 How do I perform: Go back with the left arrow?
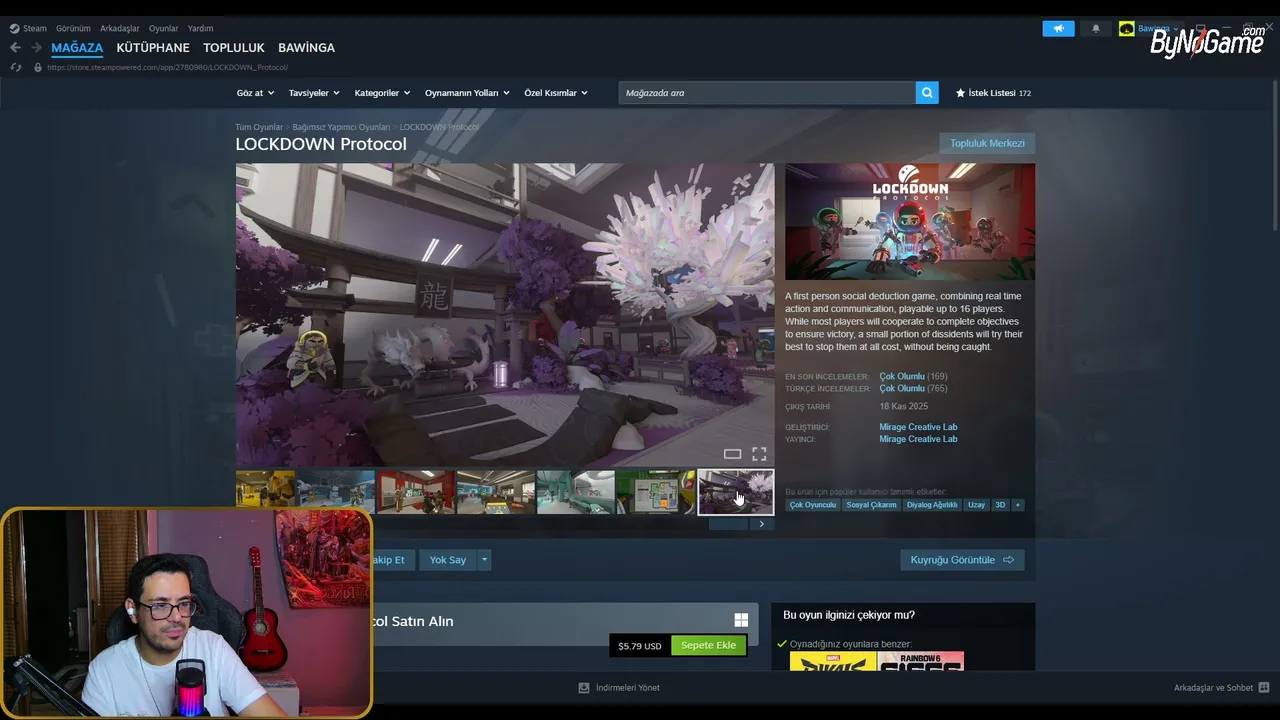tap(15, 48)
